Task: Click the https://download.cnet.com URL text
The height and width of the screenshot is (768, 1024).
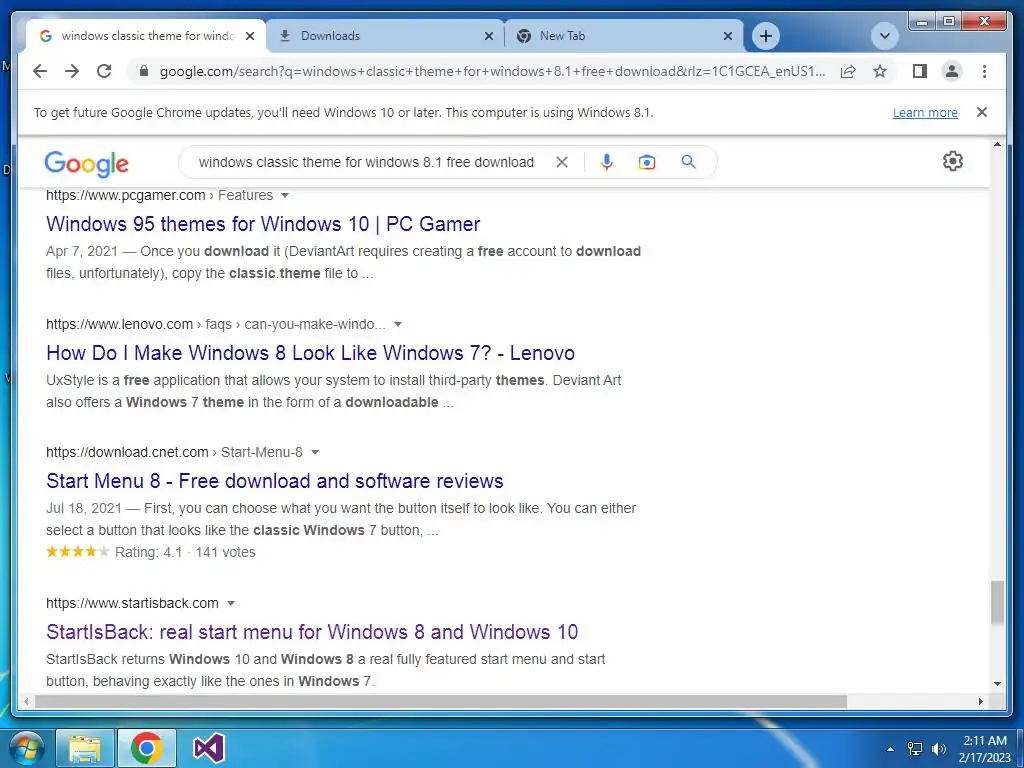Action: 127,453
